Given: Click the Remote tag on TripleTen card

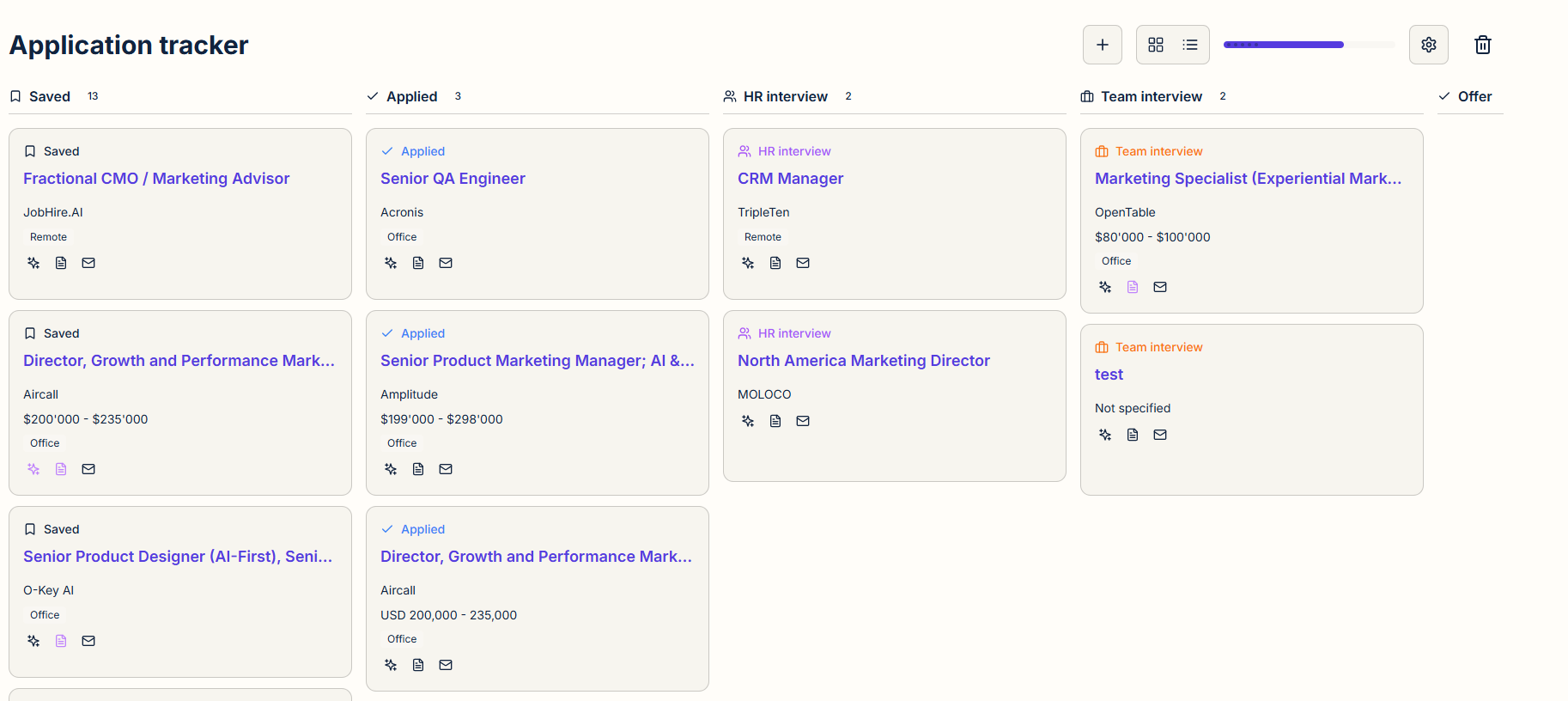Looking at the screenshot, I should pos(763,237).
